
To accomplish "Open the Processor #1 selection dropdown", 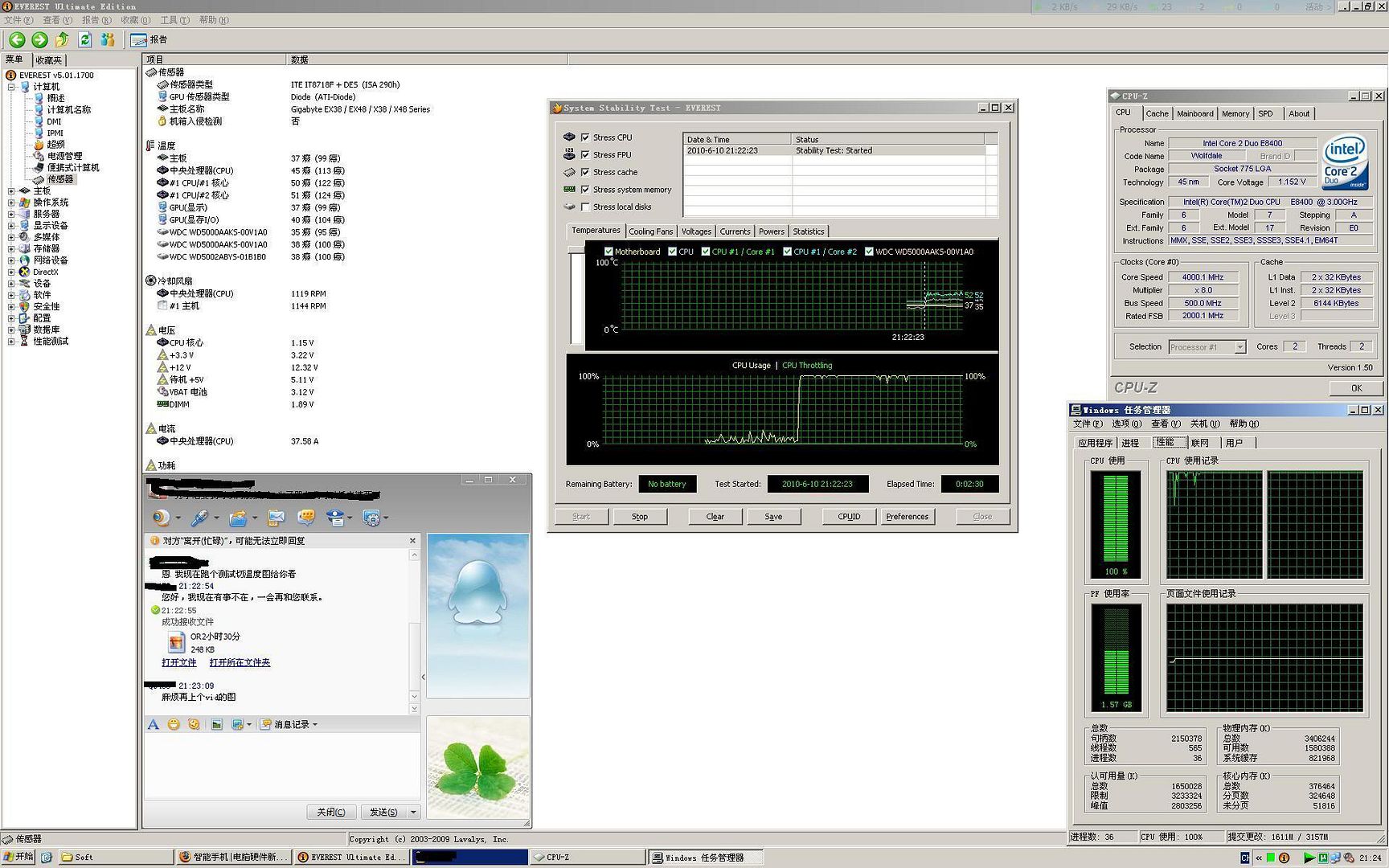I will [x=1239, y=347].
